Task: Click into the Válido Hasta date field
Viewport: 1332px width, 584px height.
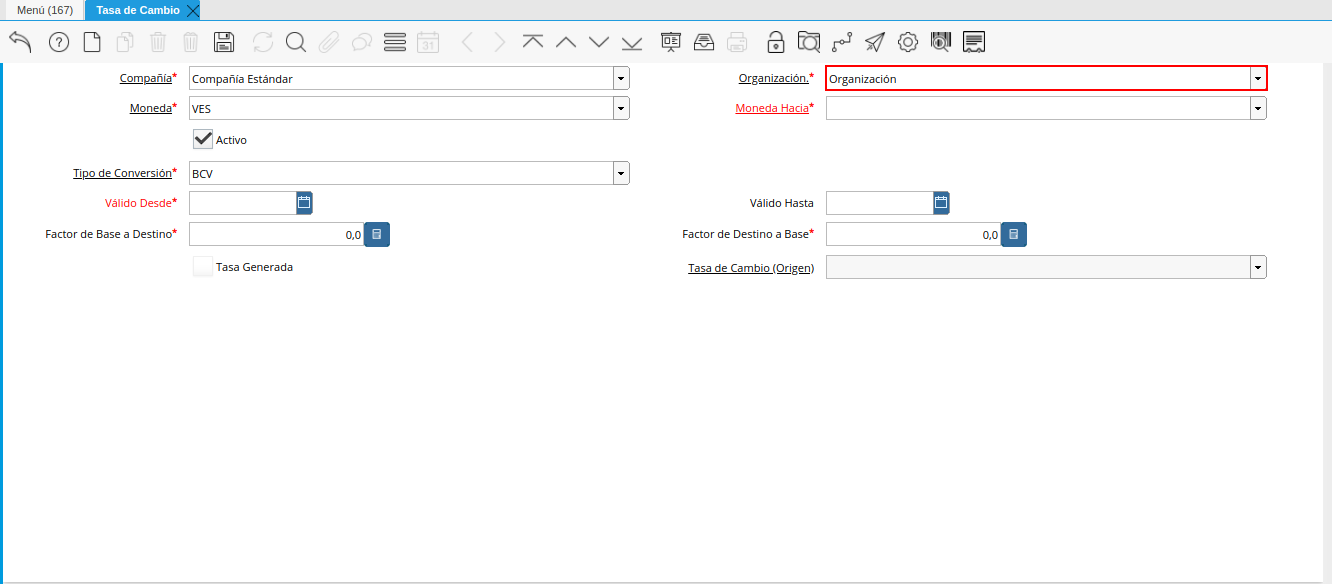Action: [x=880, y=203]
